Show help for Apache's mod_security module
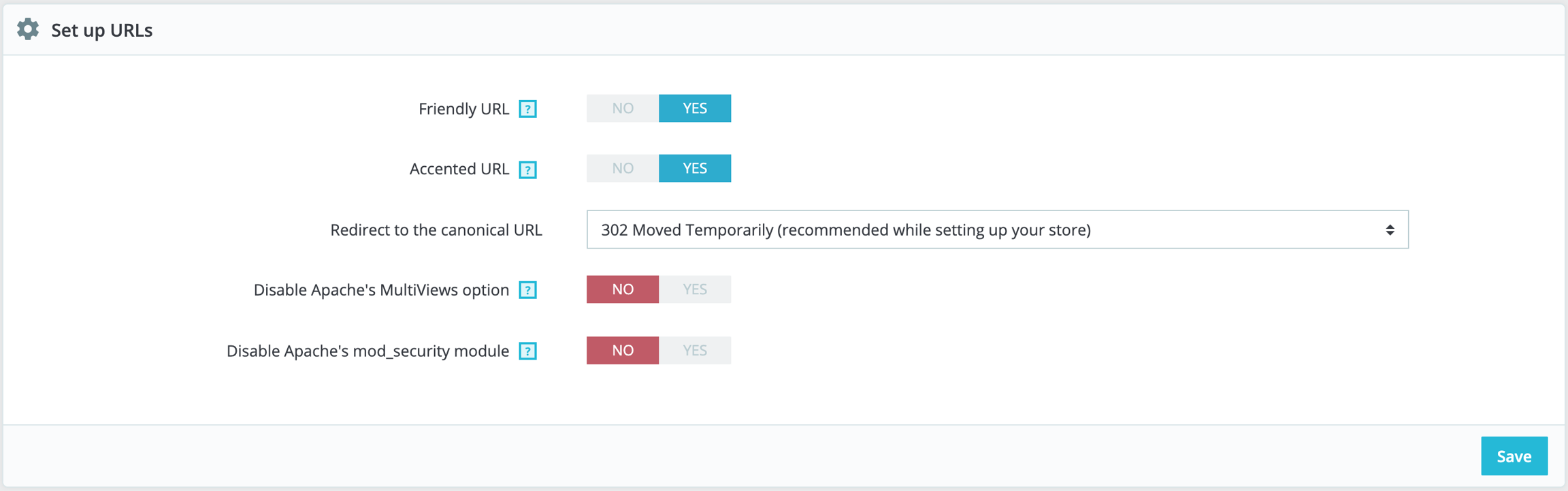 pos(527,351)
